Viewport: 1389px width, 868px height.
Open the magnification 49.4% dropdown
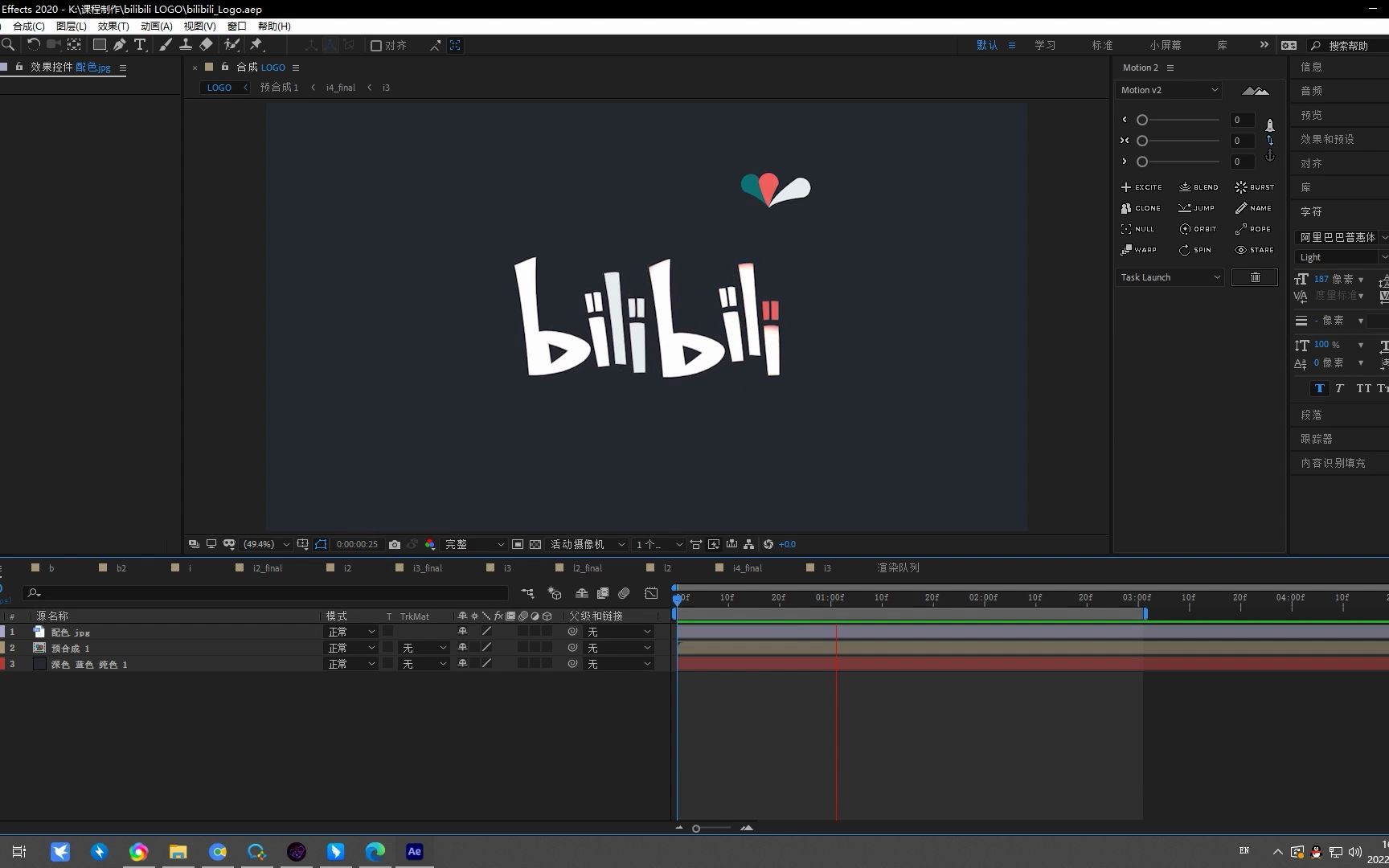(x=267, y=544)
